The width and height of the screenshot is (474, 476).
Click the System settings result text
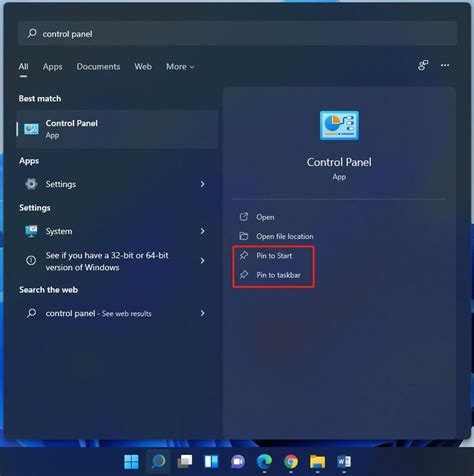coord(59,231)
